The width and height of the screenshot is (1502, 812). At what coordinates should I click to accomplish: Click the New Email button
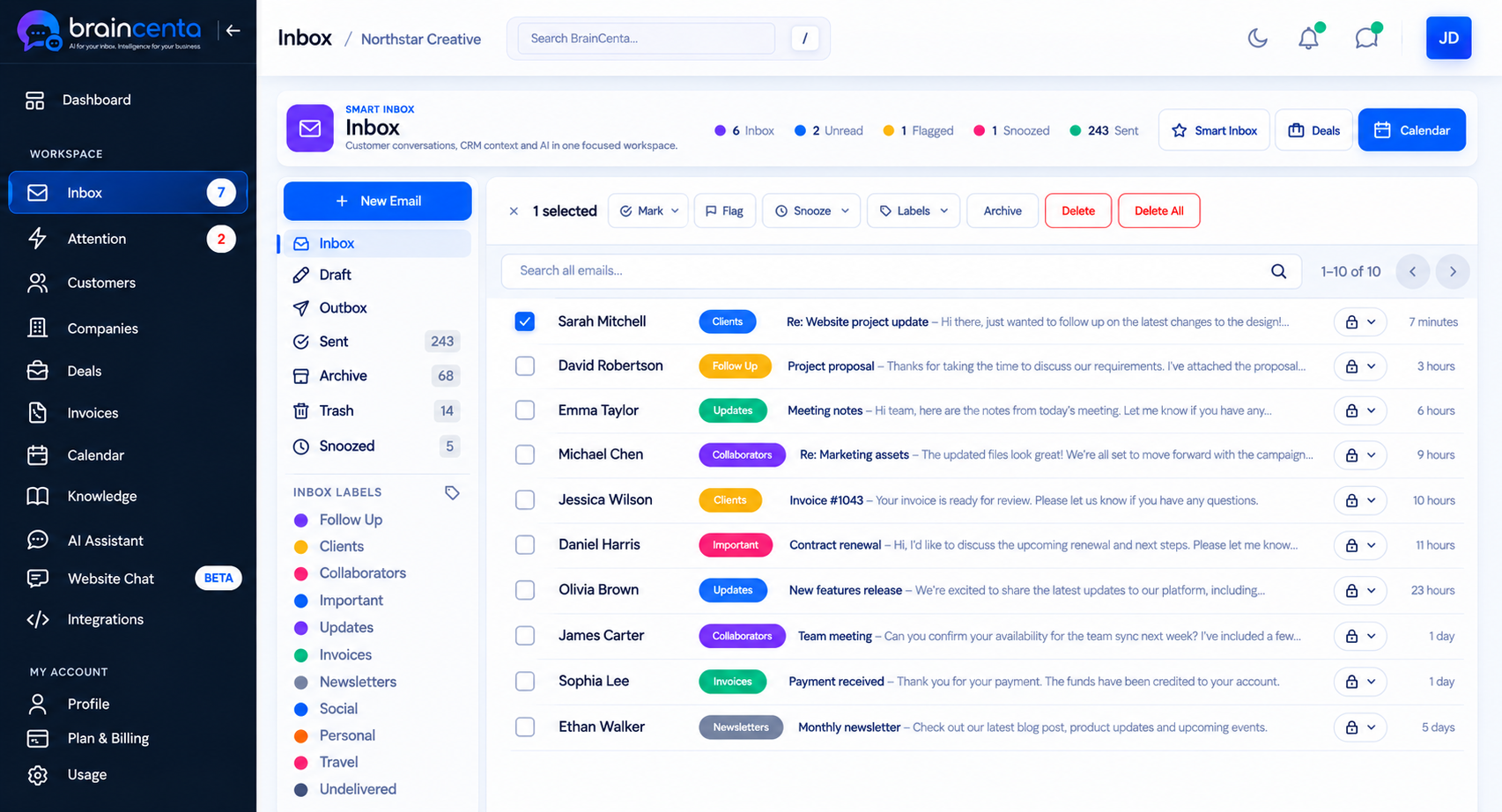pos(377,201)
